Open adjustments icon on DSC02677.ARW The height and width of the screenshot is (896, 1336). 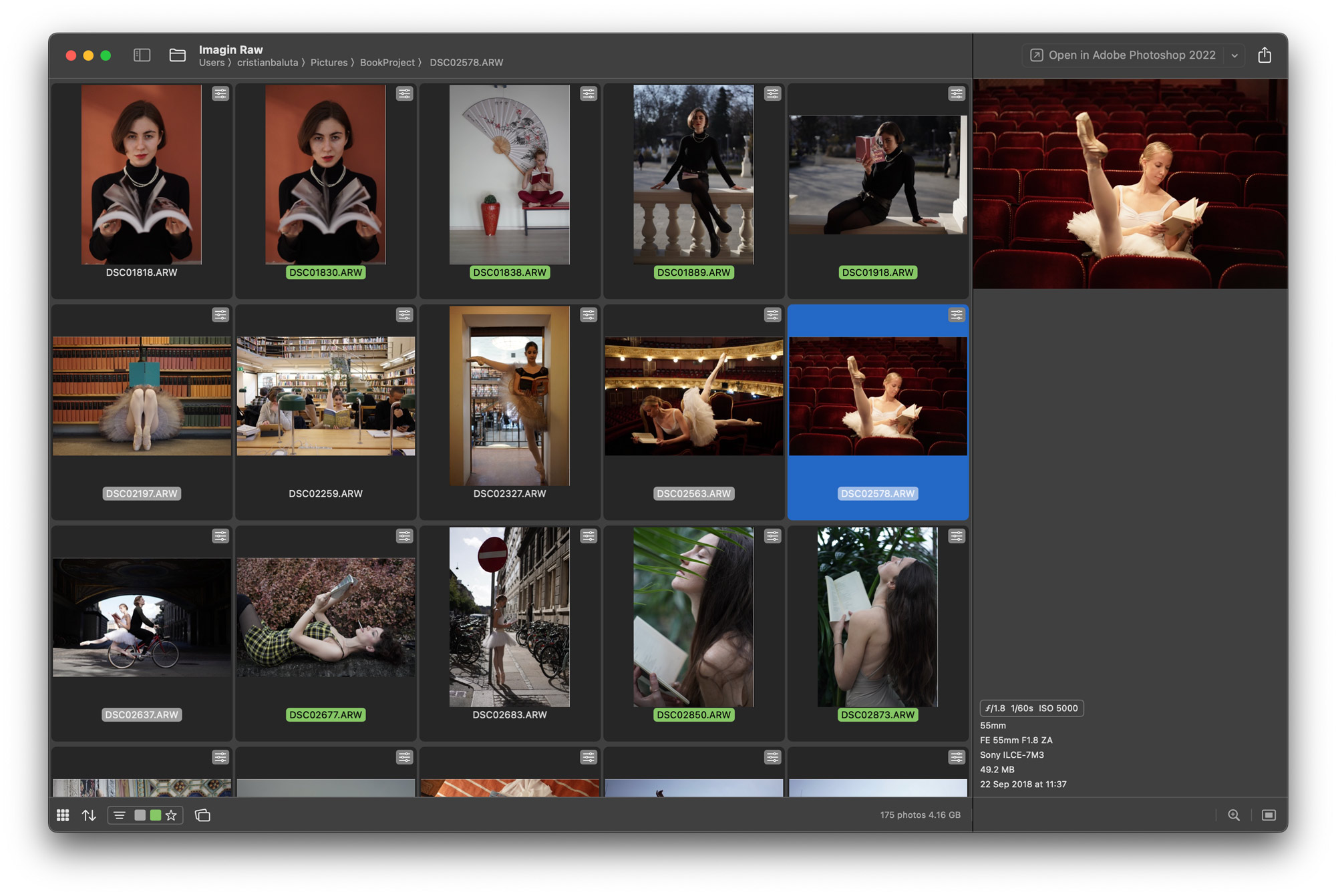click(x=404, y=535)
